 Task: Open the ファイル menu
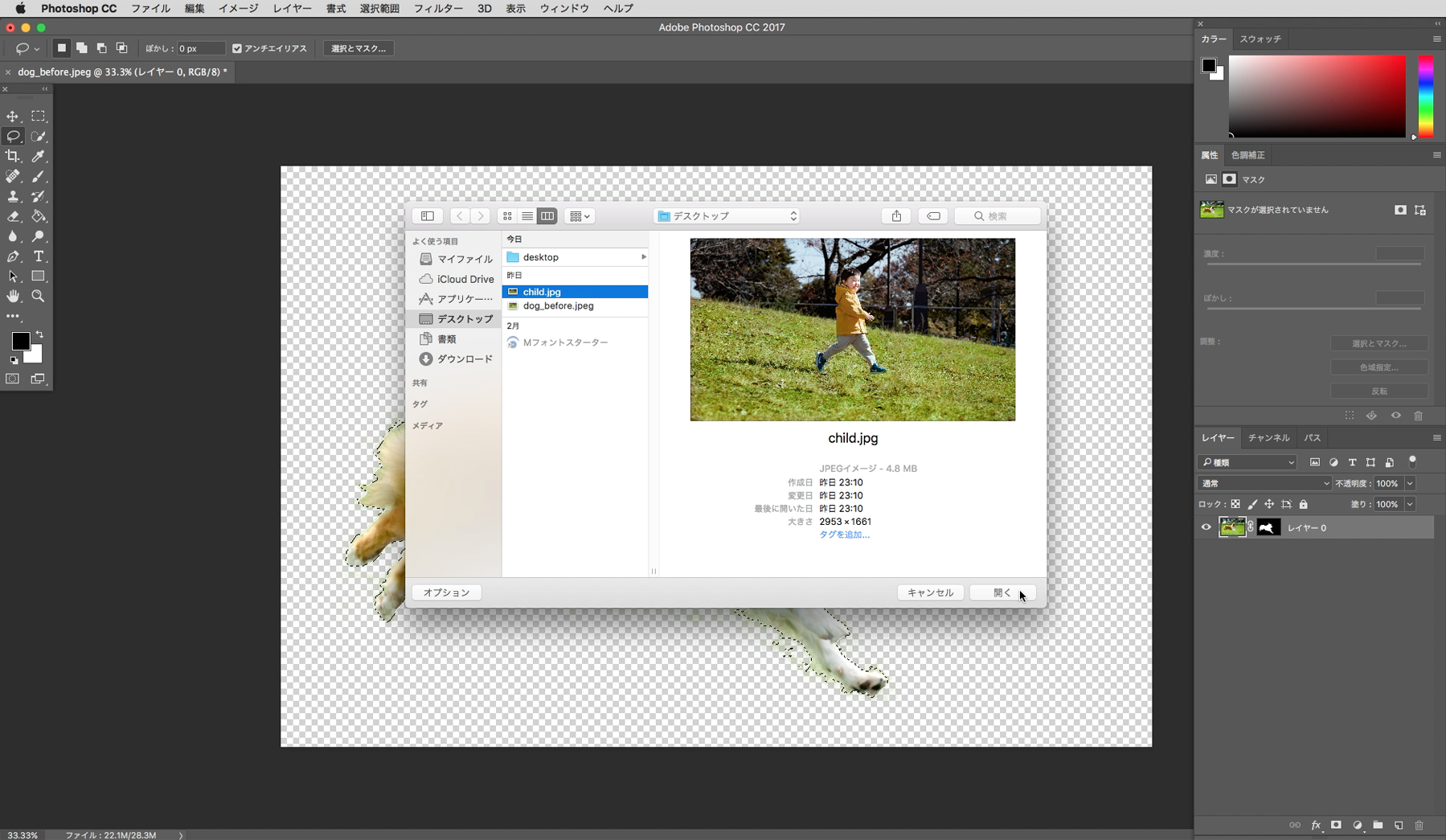pyautogui.click(x=150, y=8)
